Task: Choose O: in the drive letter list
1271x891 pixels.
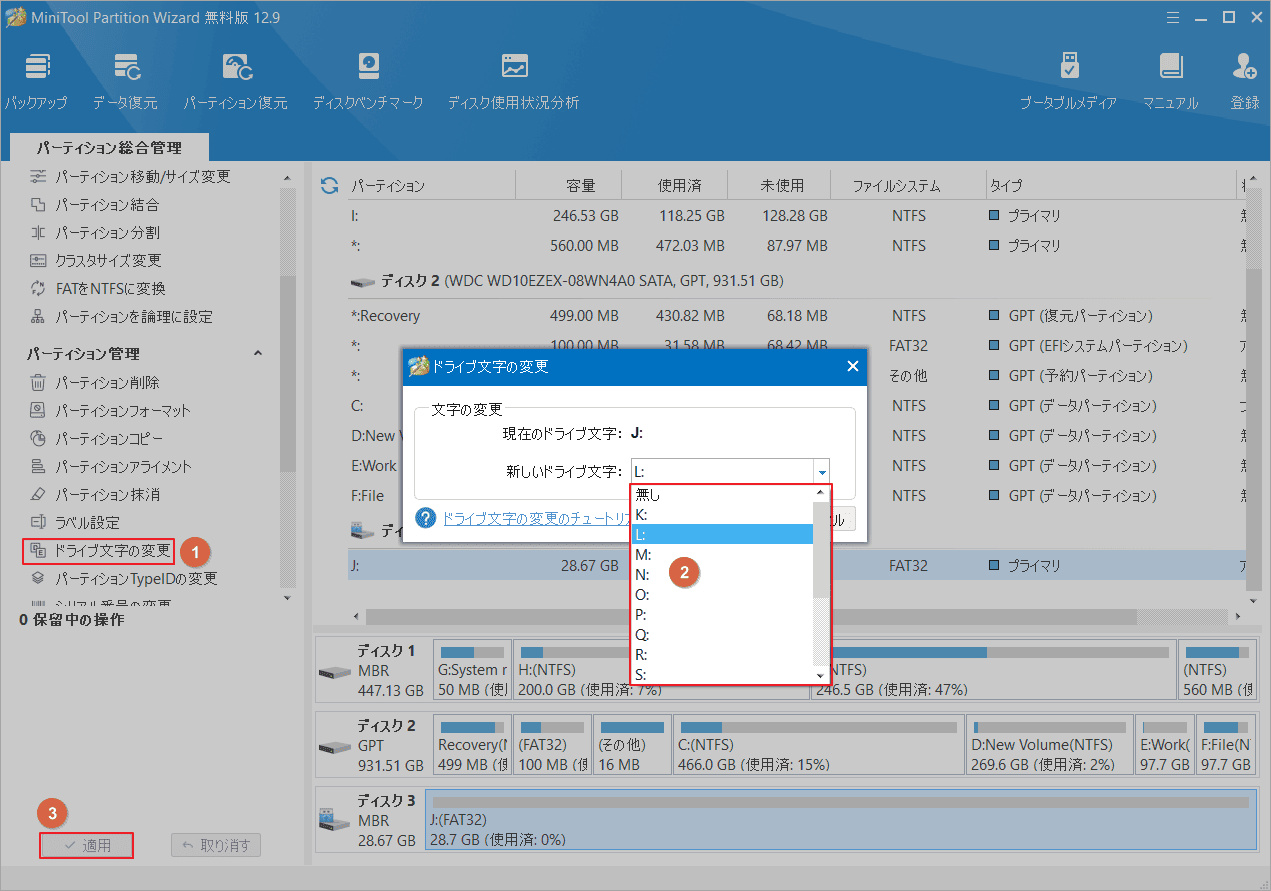Action: coord(722,595)
